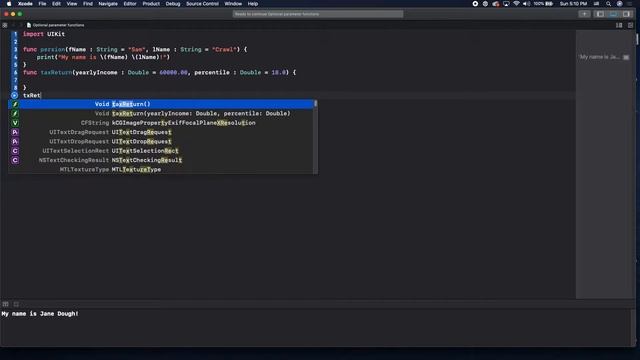
Task: Click the clock showing Sun 5:10 PM
Action: (x=573, y=4)
